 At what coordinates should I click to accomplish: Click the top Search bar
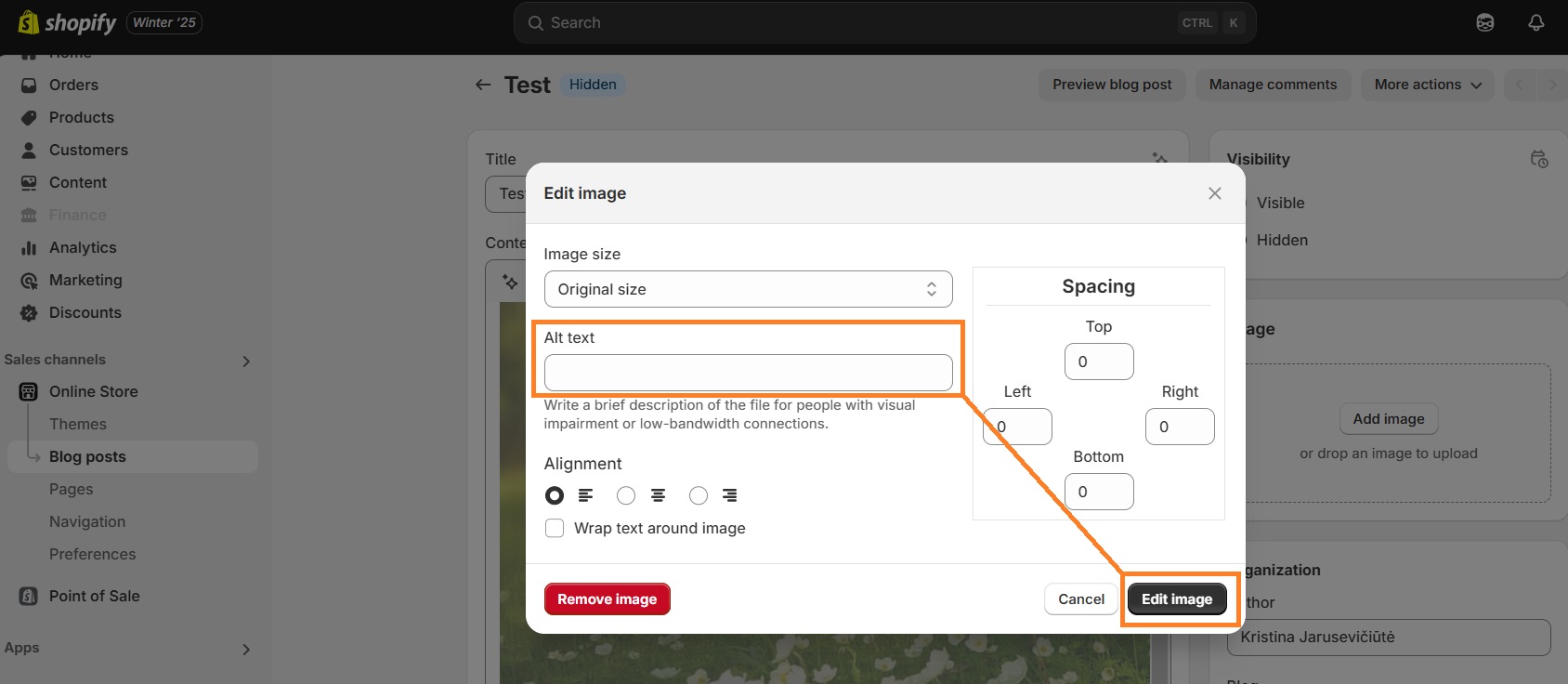coord(885,22)
